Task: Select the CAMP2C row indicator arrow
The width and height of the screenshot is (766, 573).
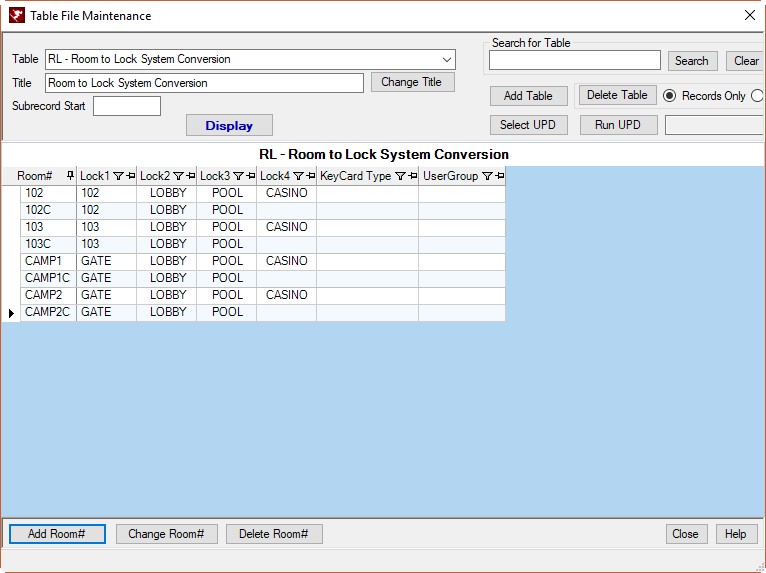Action: (x=11, y=313)
